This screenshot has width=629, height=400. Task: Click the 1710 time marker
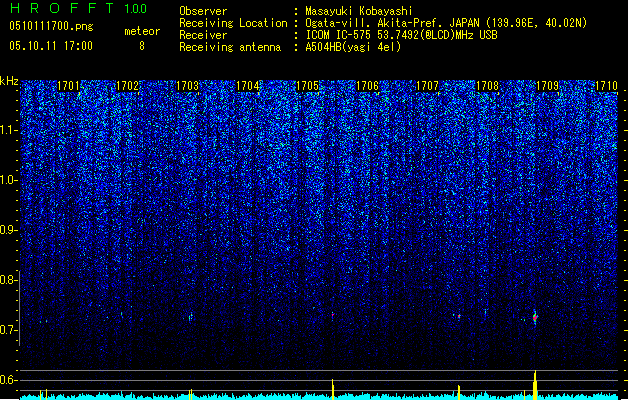click(x=607, y=86)
